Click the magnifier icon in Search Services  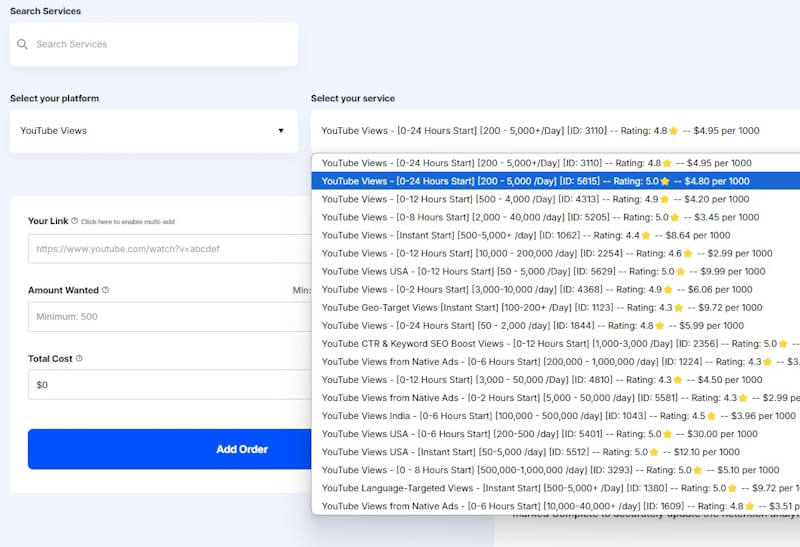[22, 45]
